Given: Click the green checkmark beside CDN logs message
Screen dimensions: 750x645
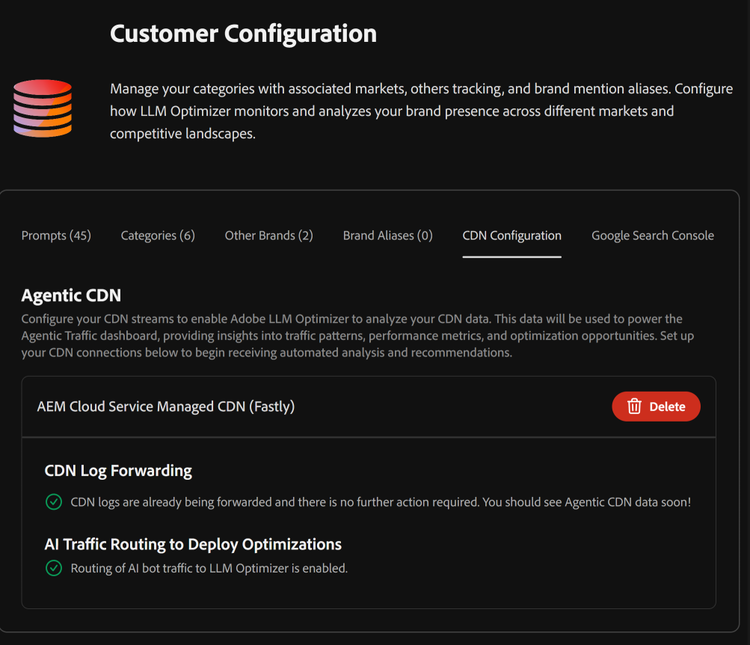Looking at the screenshot, I should pyautogui.click(x=54, y=502).
